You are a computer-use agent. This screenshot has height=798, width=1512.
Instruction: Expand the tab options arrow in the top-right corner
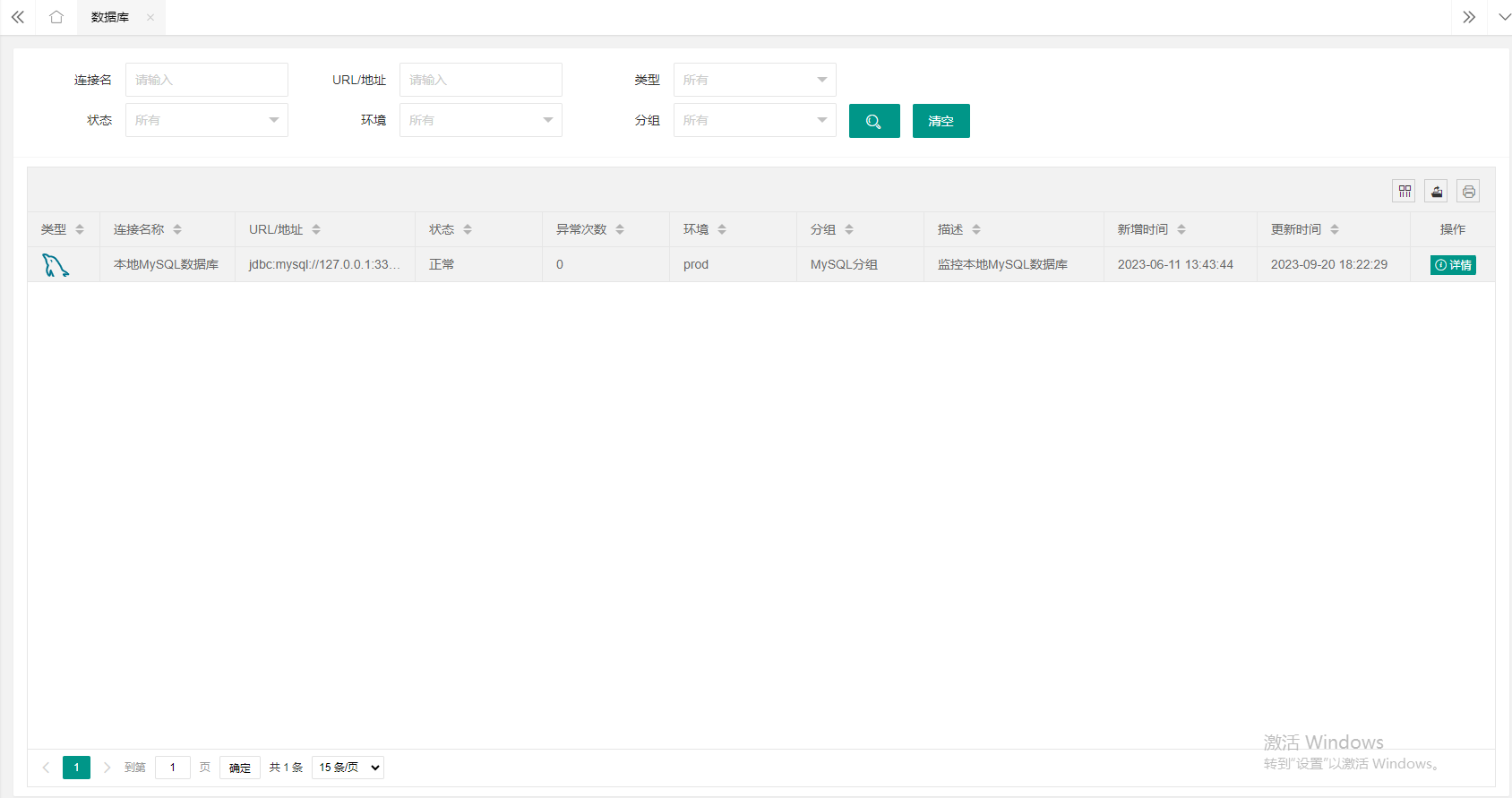pos(1504,17)
